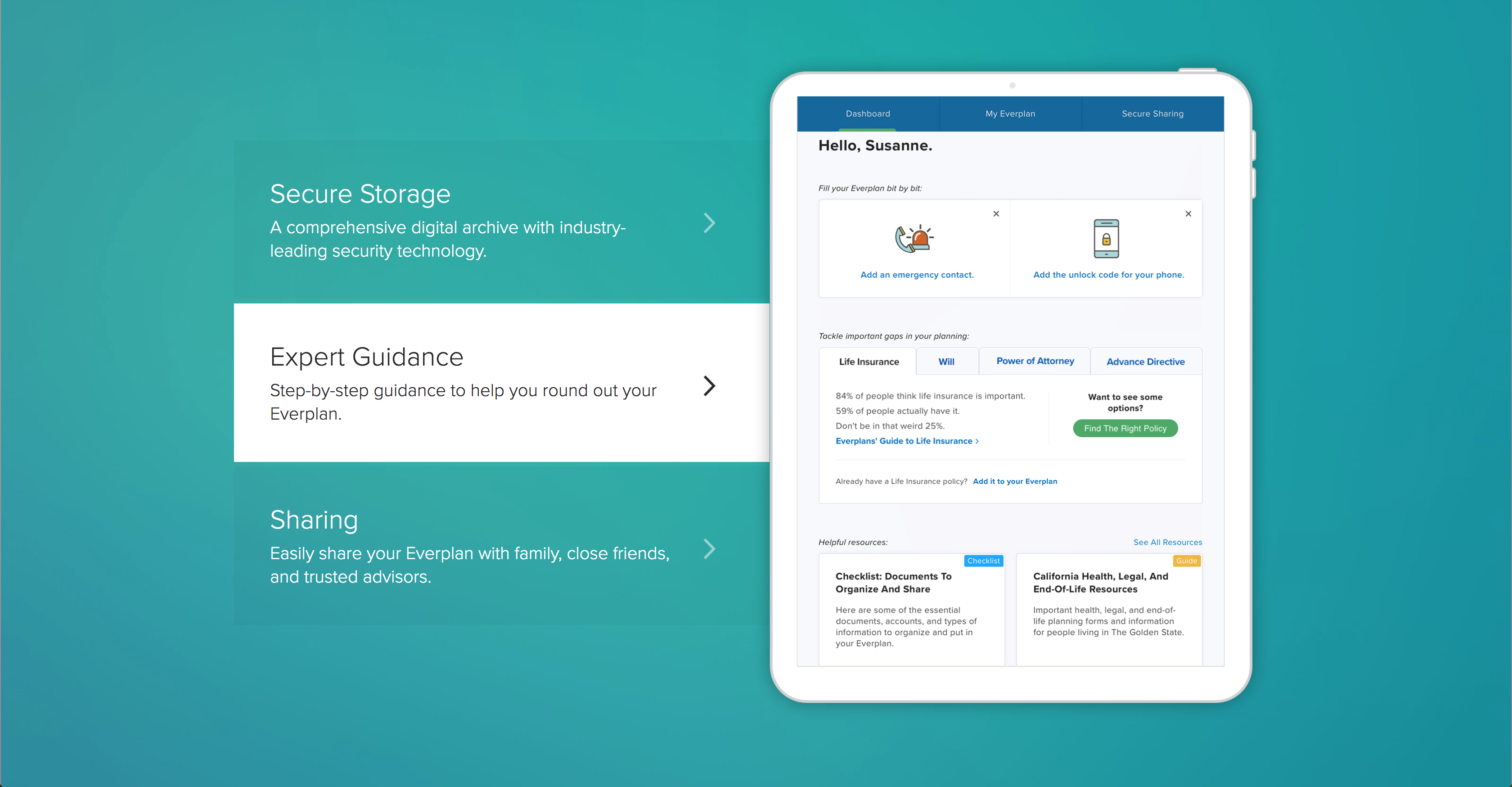Open the Dashboard tab
Image resolution: width=1512 pixels, height=787 pixels.
point(868,113)
